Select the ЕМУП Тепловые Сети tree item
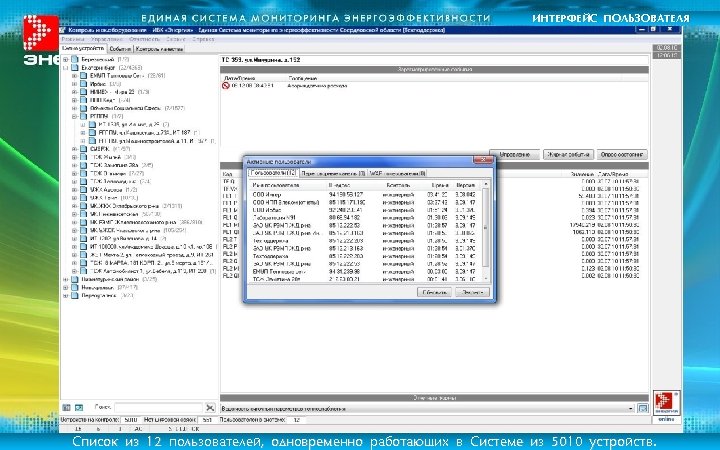The width and height of the screenshot is (720, 450). (128, 76)
